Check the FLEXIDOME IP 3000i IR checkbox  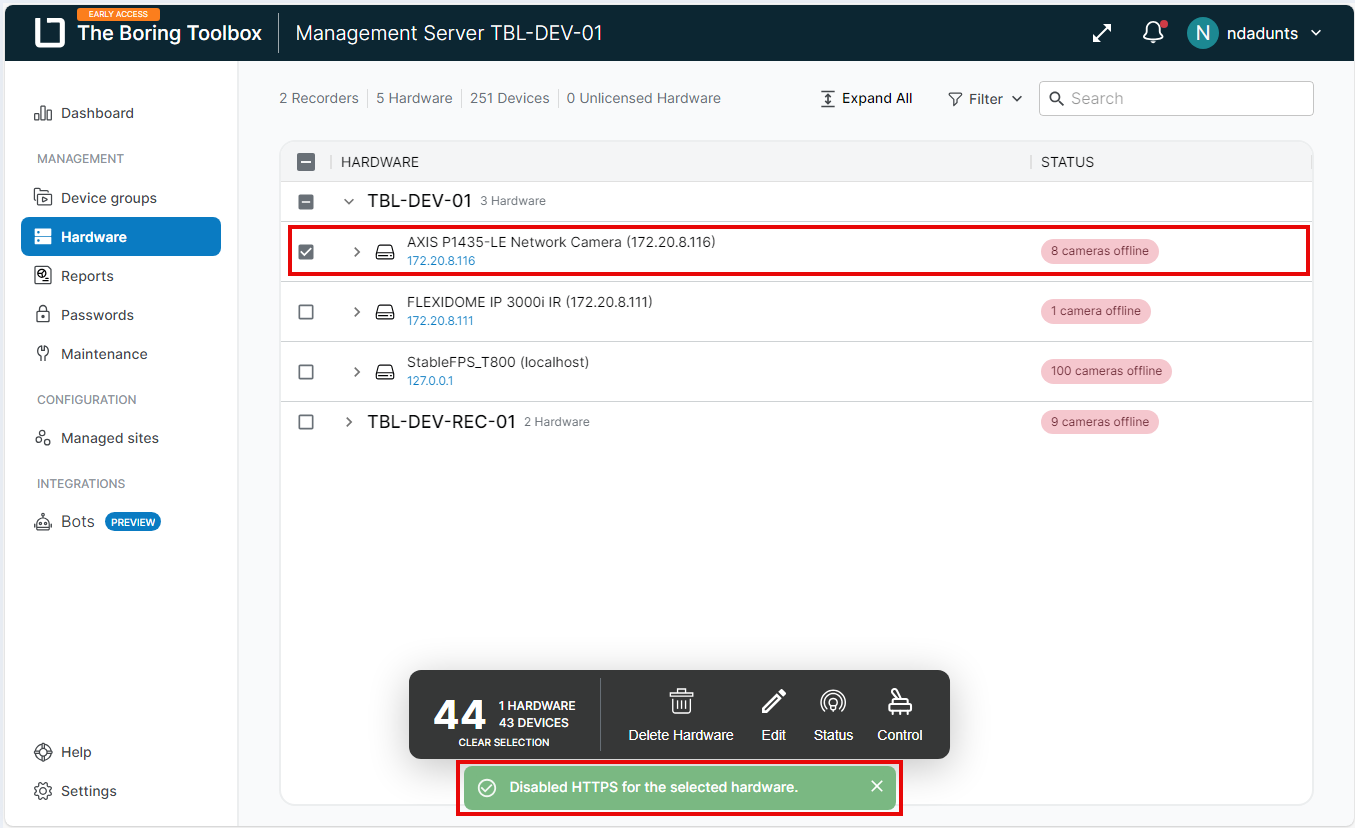306,312
